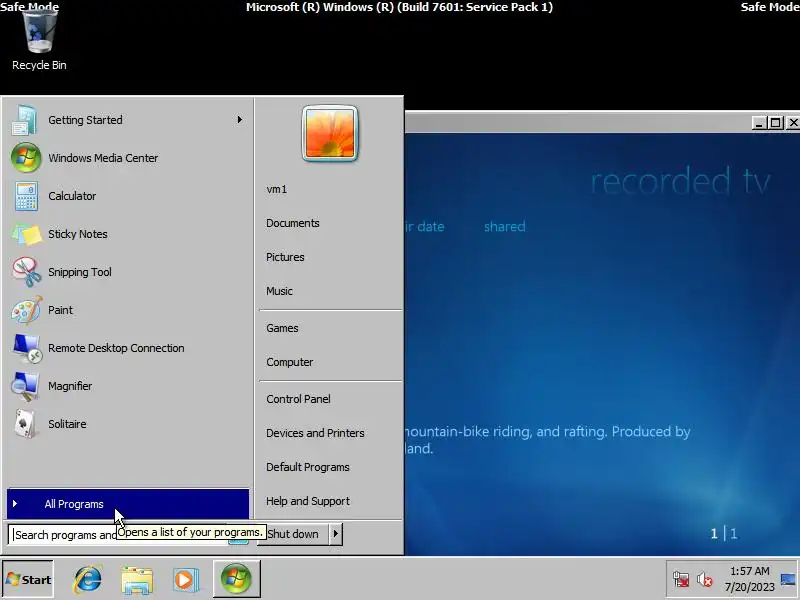Open Paint palette icon

(26, 310)
